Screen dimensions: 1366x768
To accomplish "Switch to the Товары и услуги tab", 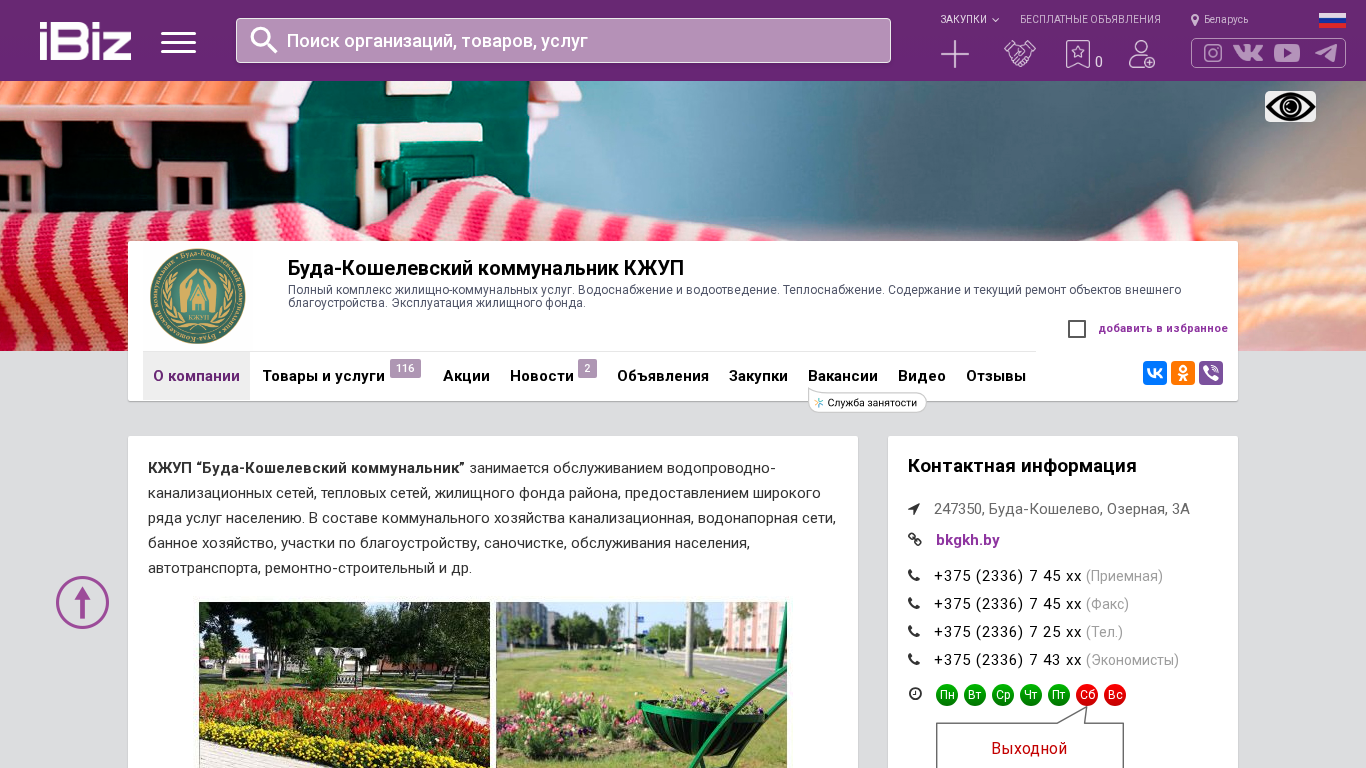I will [323, 376].
